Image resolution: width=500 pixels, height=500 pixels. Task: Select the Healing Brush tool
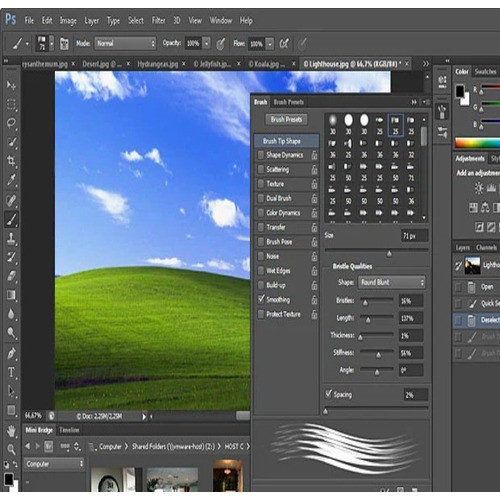tap(11, 201)
